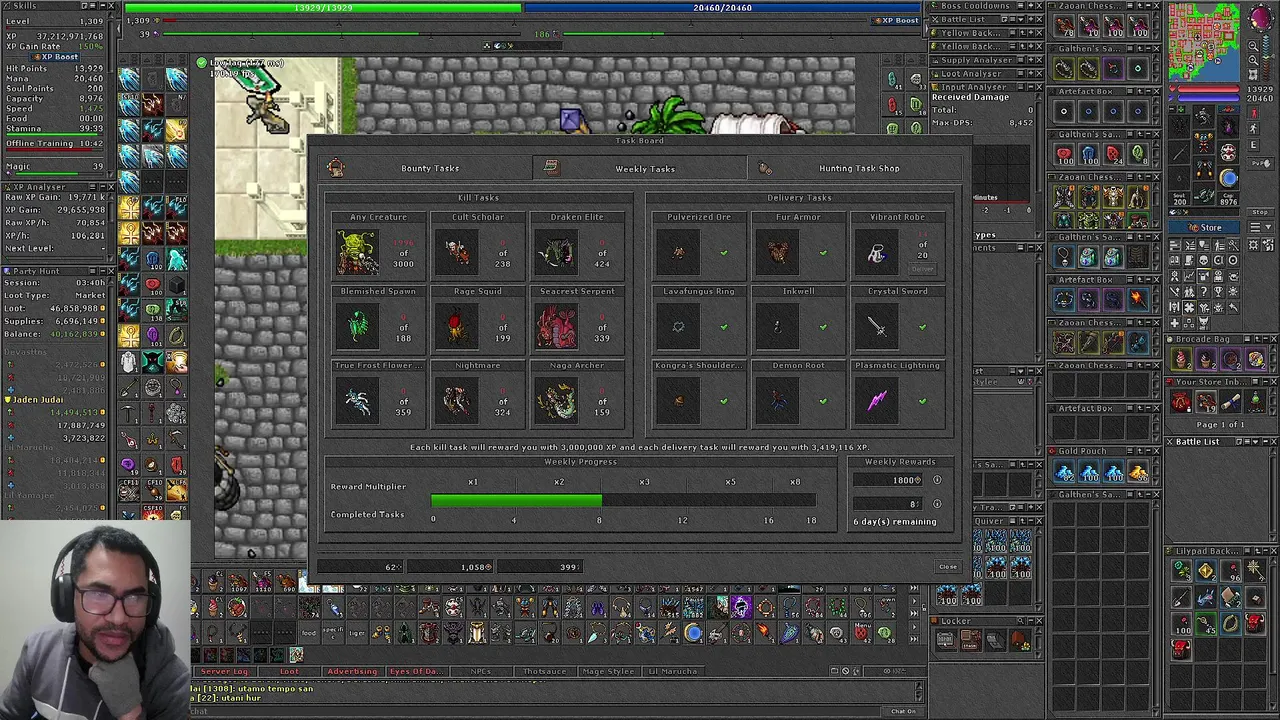Select the Cult Scholar kill task icon
Viewport: 1280px width, 720px height.
[x=457, y=253]
